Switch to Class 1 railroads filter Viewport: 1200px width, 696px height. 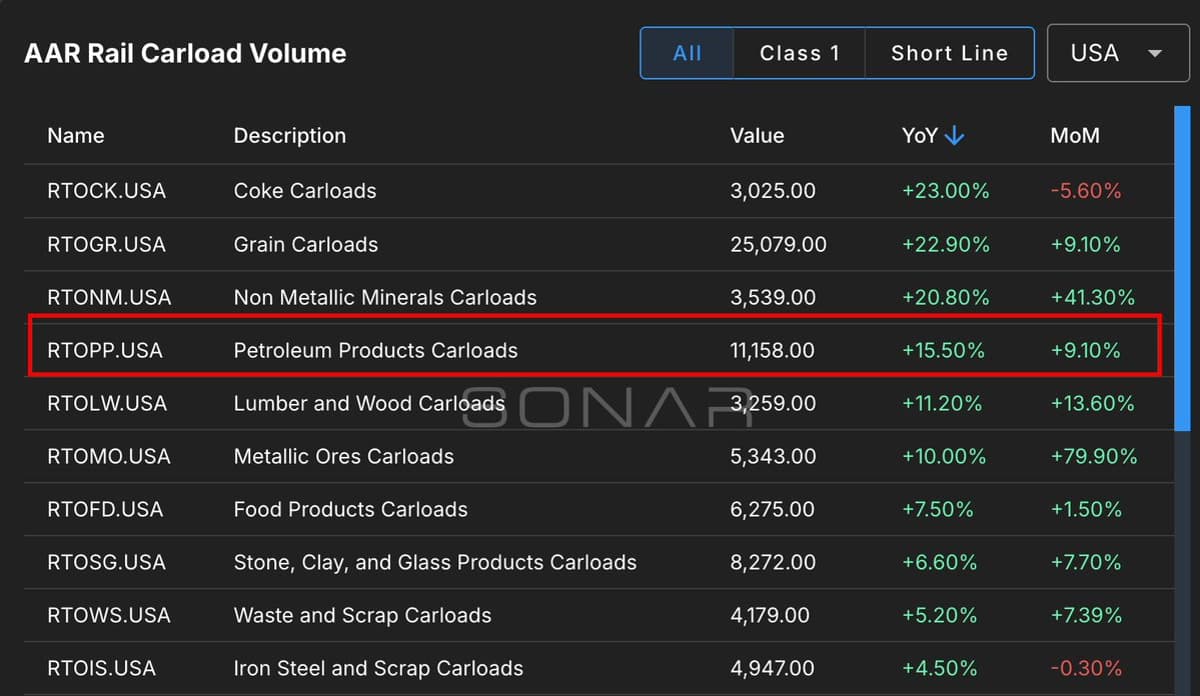click(799, 53)
